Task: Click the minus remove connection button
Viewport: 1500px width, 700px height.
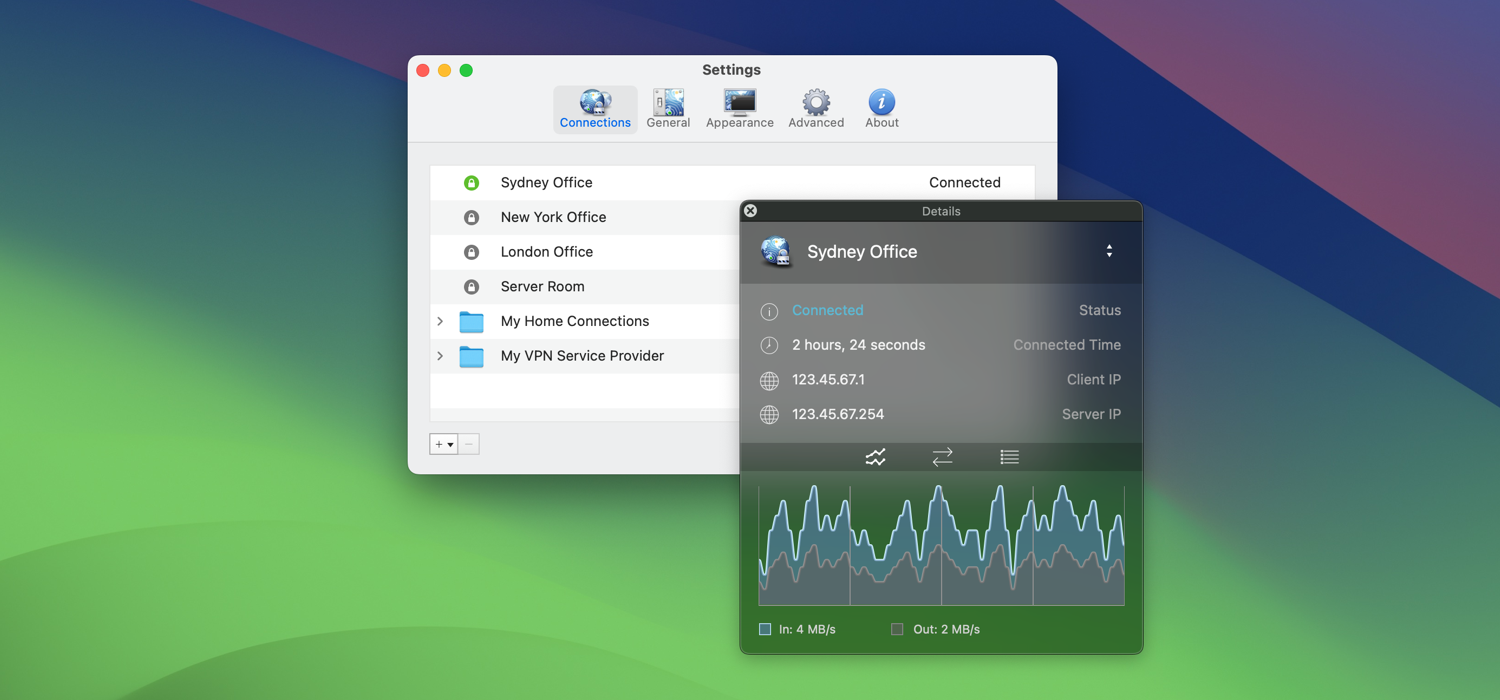Action: [x=469, y=444]
